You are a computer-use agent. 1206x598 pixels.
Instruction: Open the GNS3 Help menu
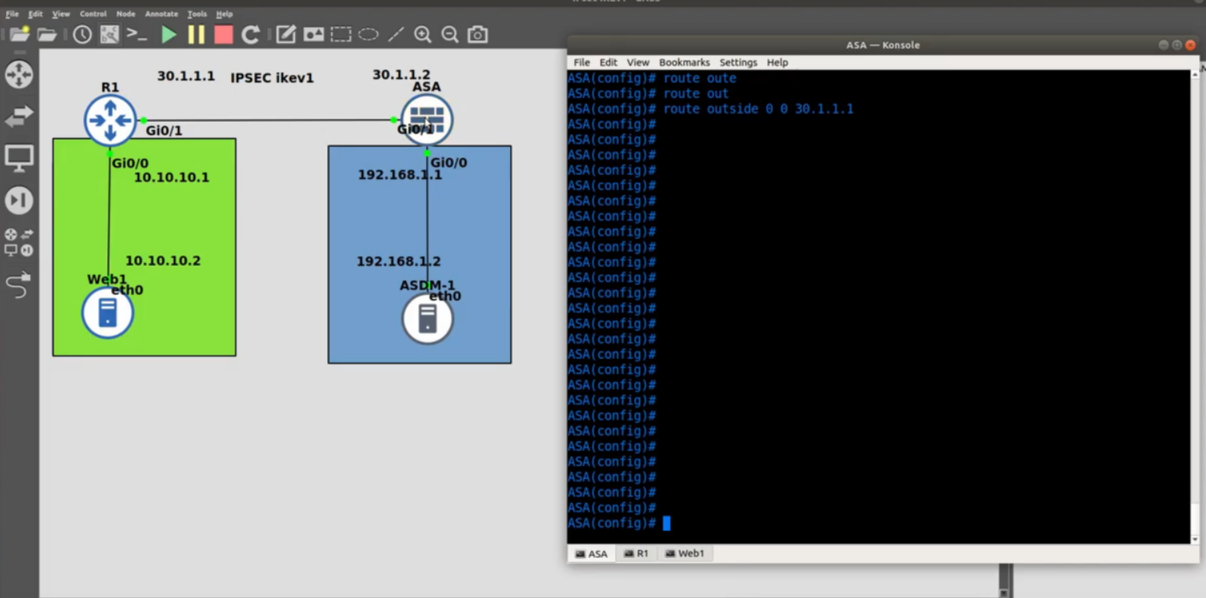224,14
